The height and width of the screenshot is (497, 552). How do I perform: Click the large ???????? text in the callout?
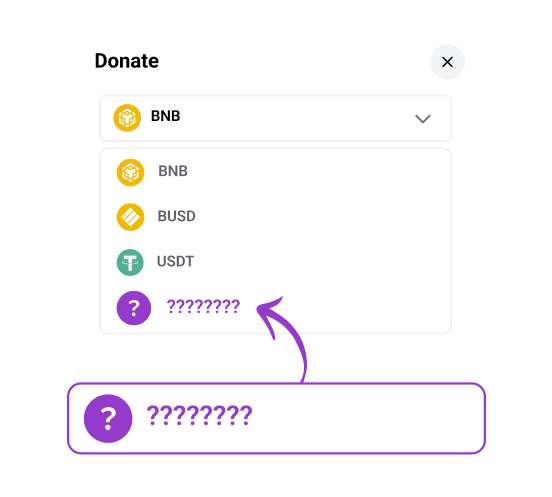tap(199, 415)
